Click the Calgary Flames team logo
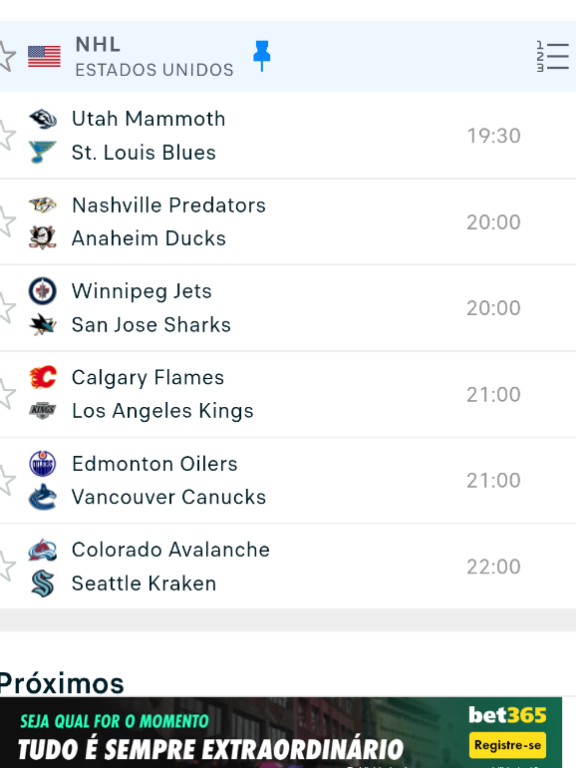This screenshot has width=576, height=768. [43, 378]
